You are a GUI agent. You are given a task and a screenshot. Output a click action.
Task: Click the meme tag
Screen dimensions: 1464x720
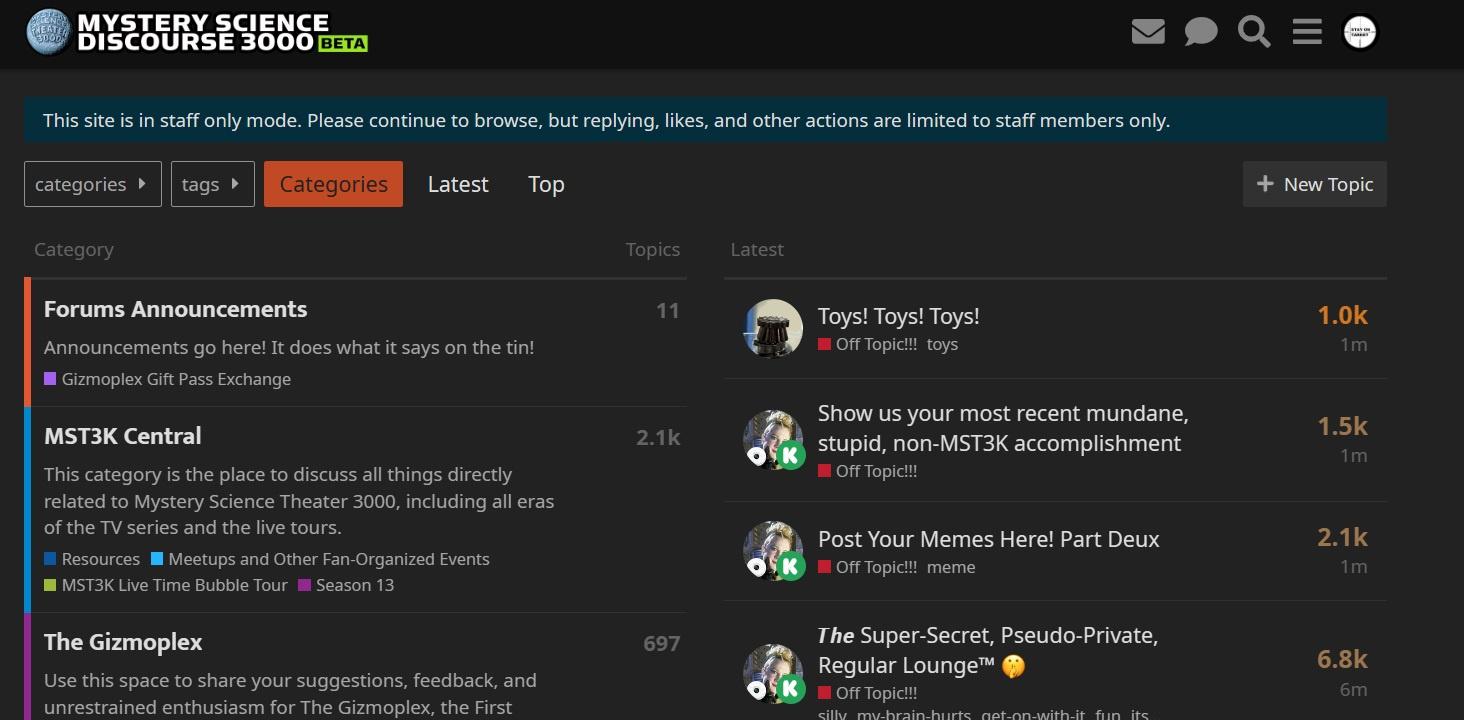click(x=951, y=567)
